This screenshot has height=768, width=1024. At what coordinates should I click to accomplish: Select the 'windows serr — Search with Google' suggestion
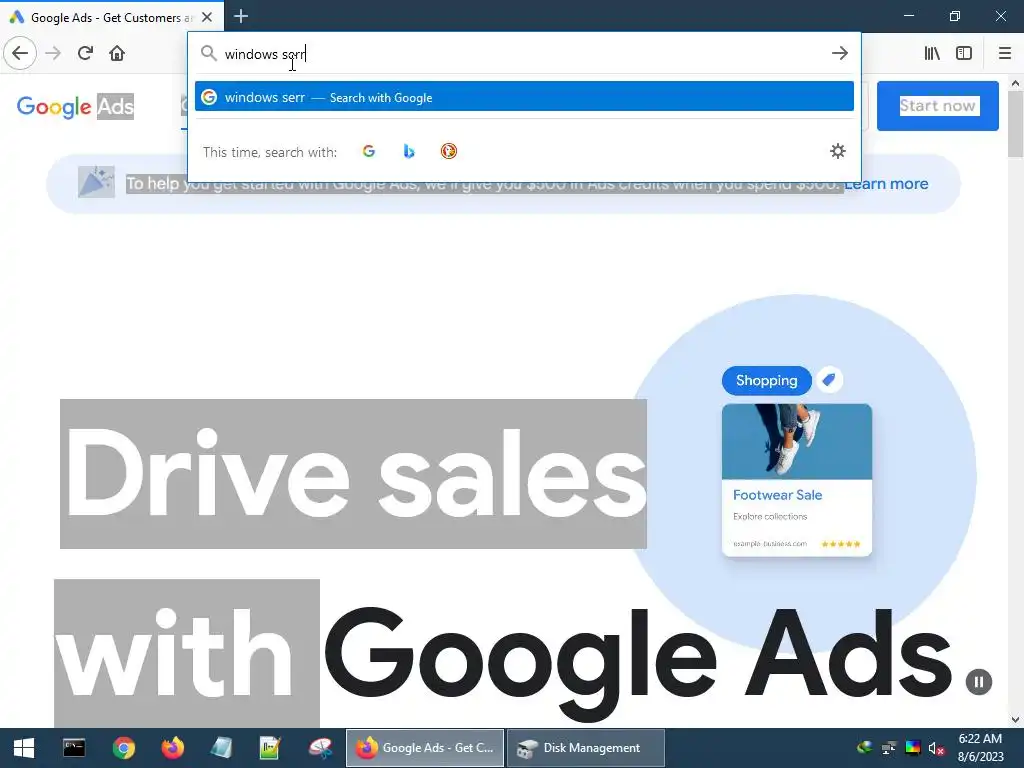524,97
